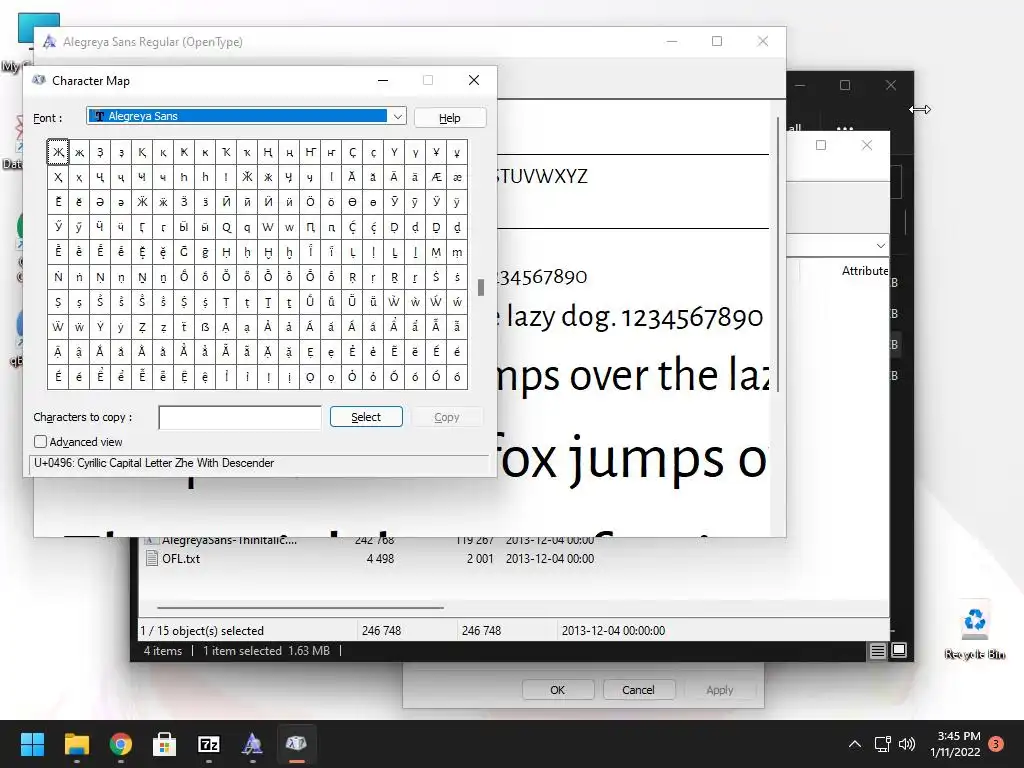This screenshot has height=768, width=1024.
Task: Select the sharp s ß character cell
Action: click(x=205, y=327)
